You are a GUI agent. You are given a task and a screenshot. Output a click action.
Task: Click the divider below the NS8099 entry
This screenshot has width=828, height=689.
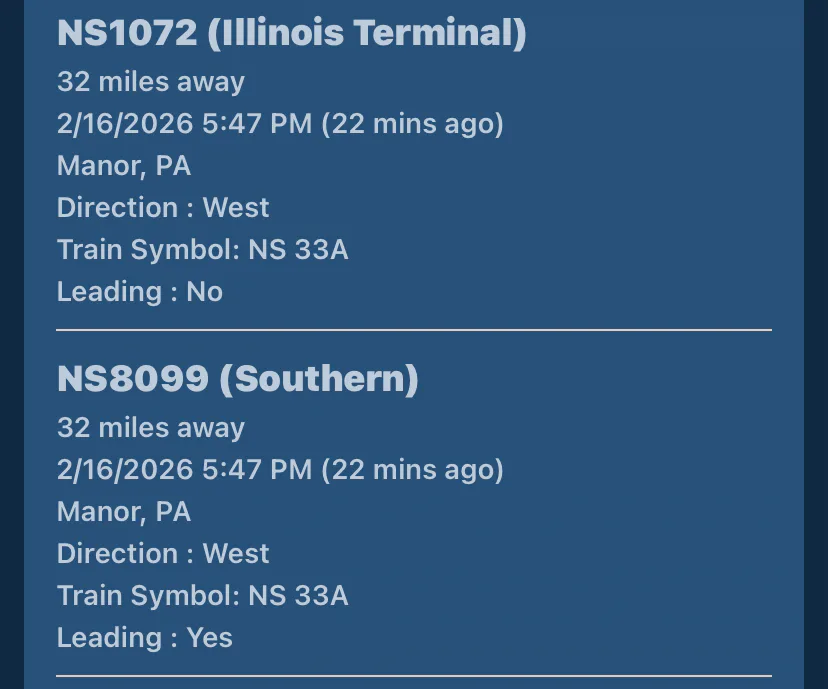coord(414,675)
